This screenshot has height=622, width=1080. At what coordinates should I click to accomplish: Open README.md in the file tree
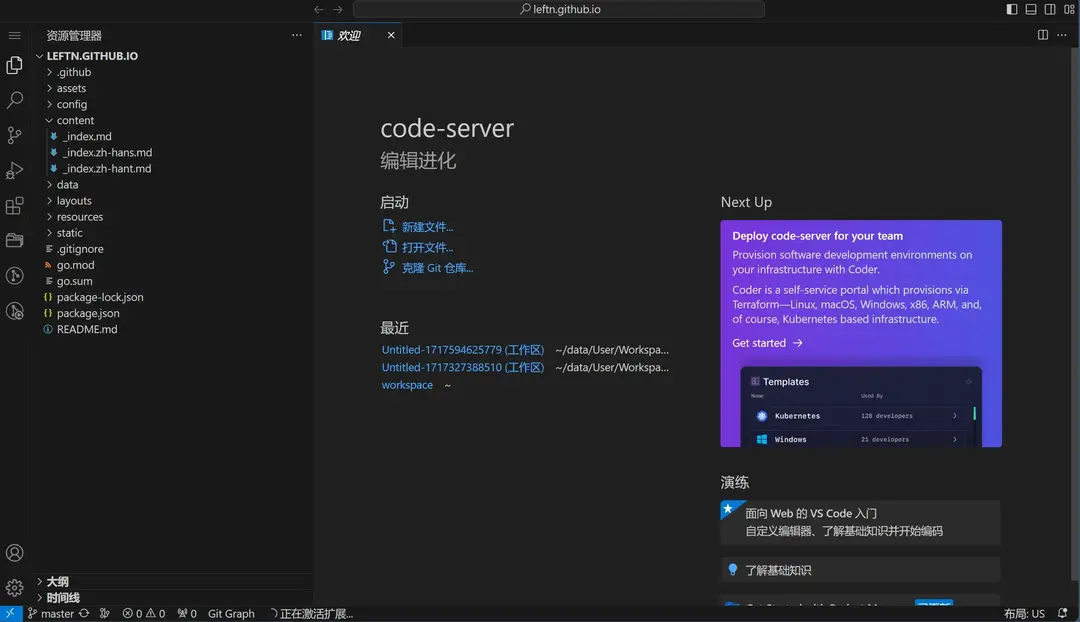(87, 329)
